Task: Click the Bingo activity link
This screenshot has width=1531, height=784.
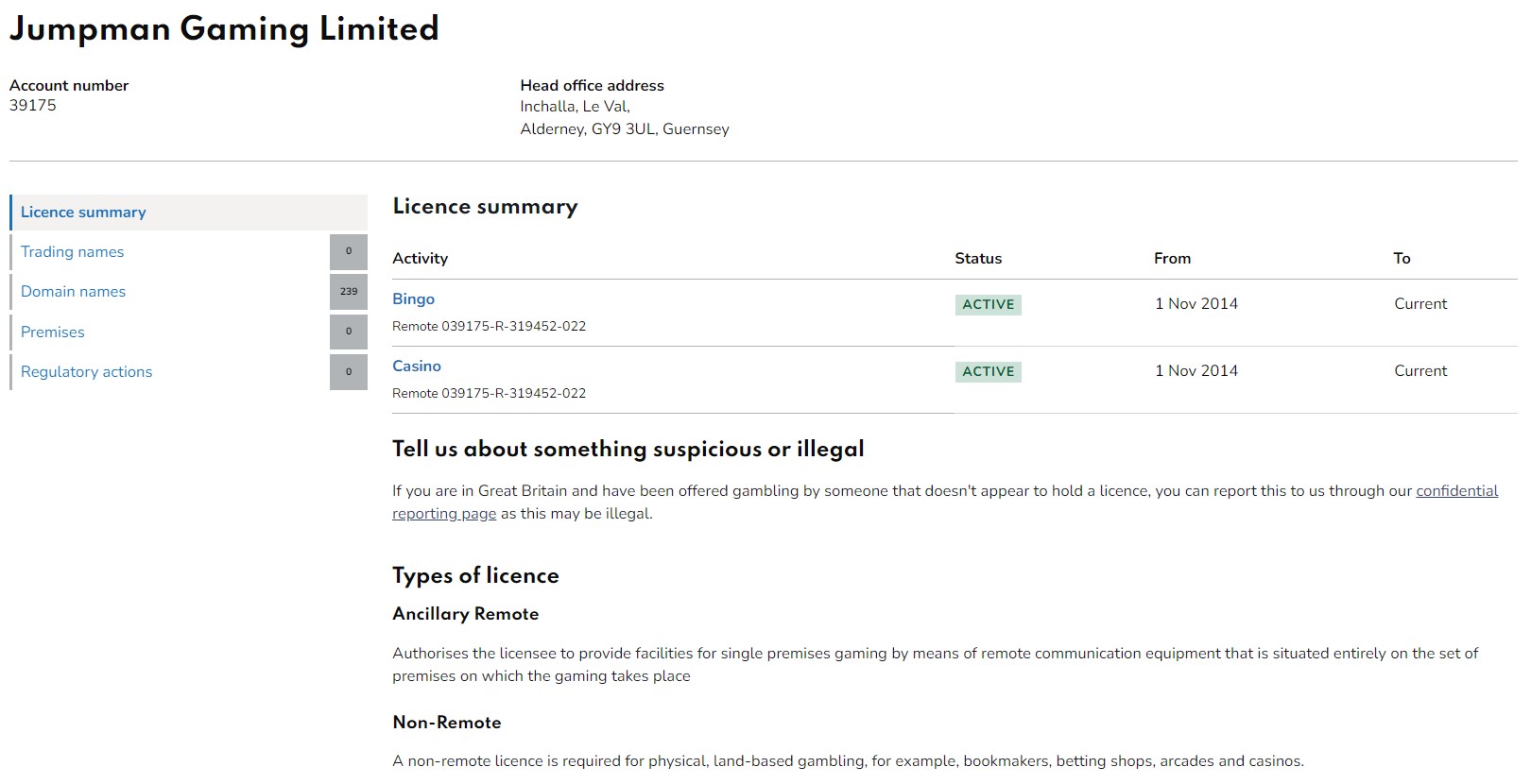Action: point(413,299)
